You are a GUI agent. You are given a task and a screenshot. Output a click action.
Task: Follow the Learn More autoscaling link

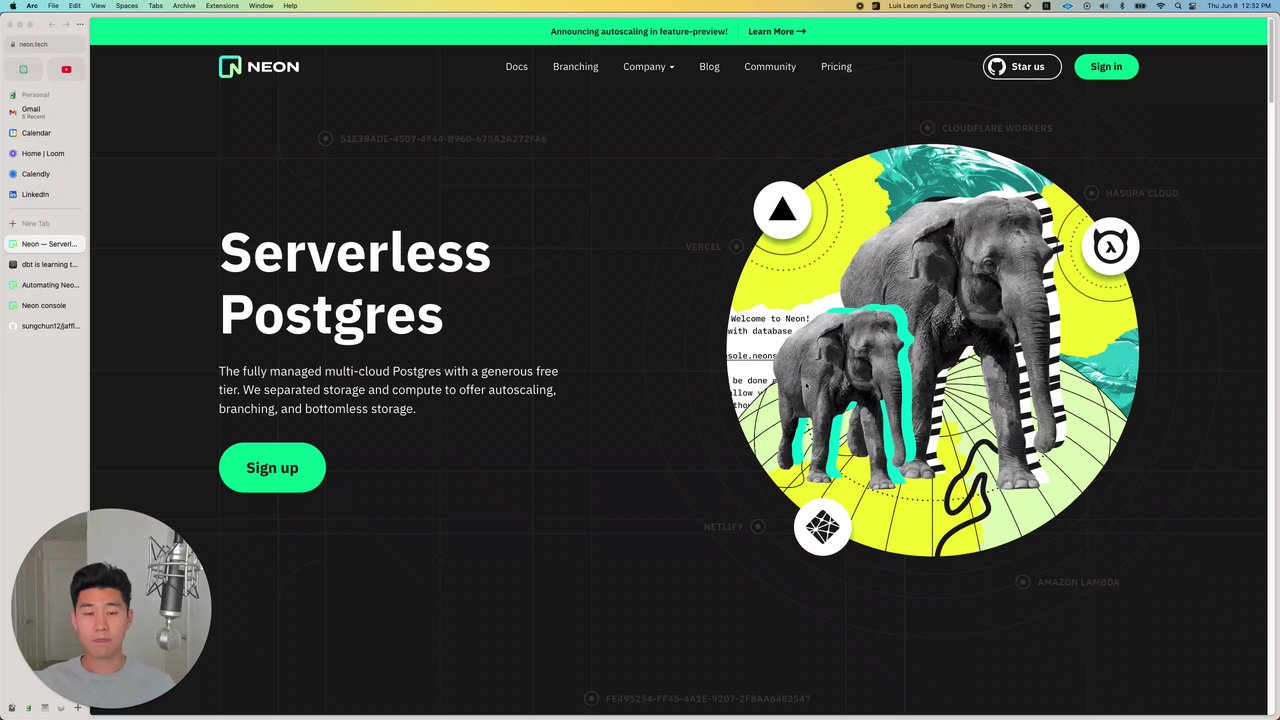[x=777, y=31]
